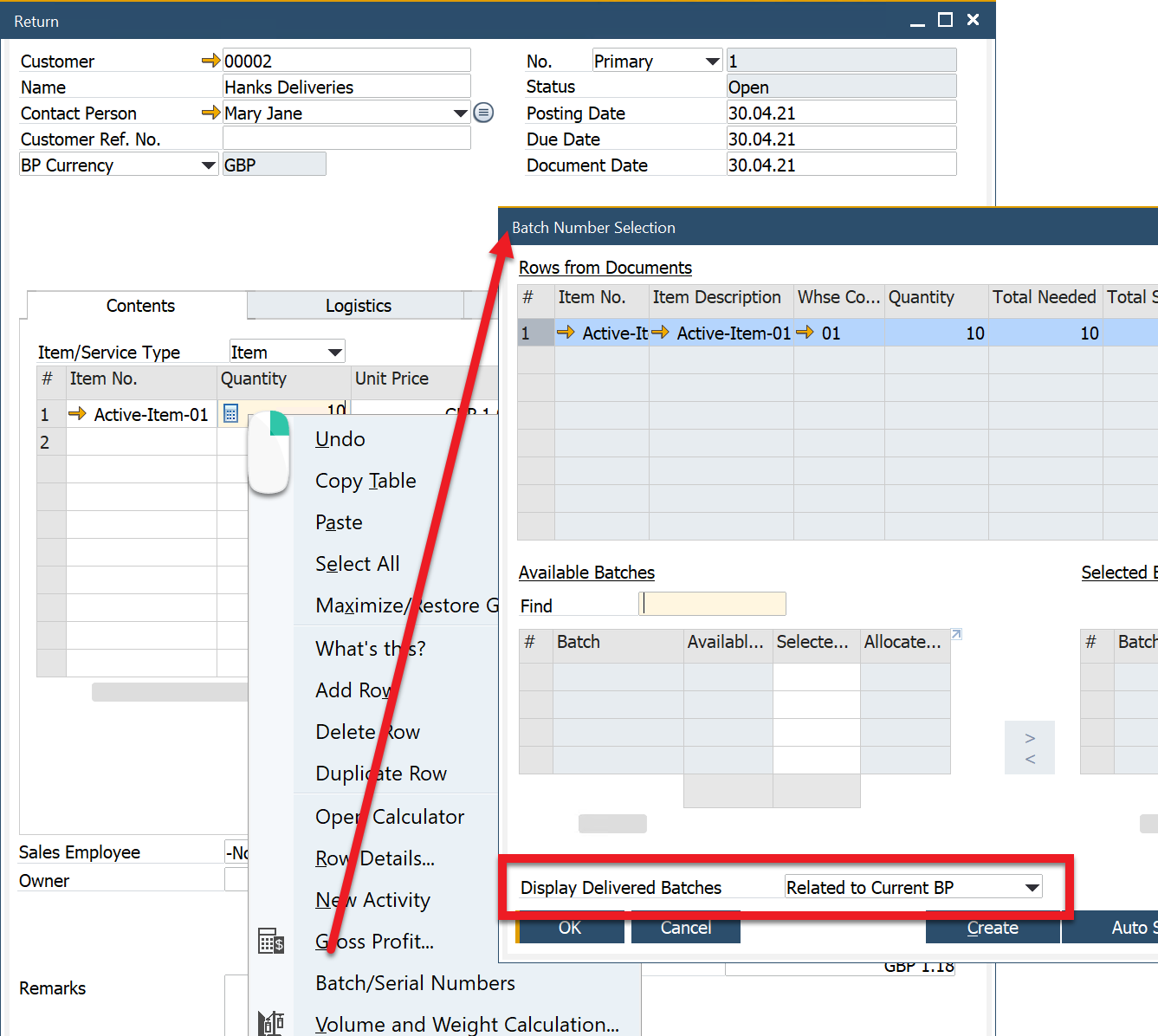The width and height of the screenshot is (1158, 1036).
Task: Expand the BP Currency dropdown
Action: point(208,165)
